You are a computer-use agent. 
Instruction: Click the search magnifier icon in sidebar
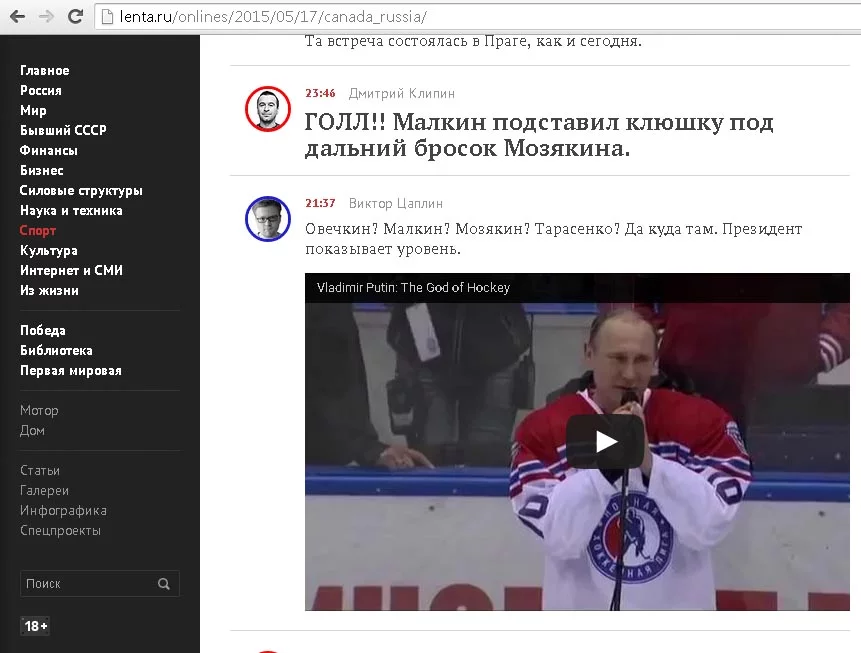coord(164,584)
